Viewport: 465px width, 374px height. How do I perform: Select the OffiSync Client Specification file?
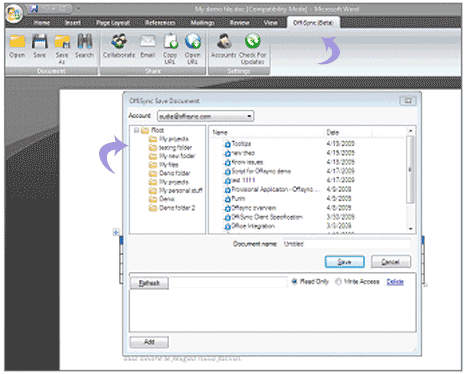[x=267, y=217]
